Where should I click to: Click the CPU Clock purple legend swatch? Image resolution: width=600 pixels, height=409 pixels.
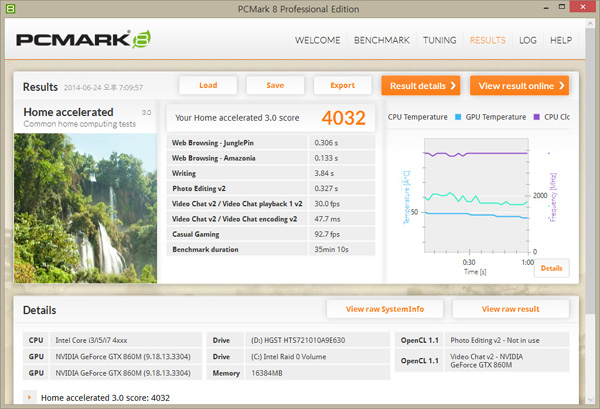click(x=536, y=117)
